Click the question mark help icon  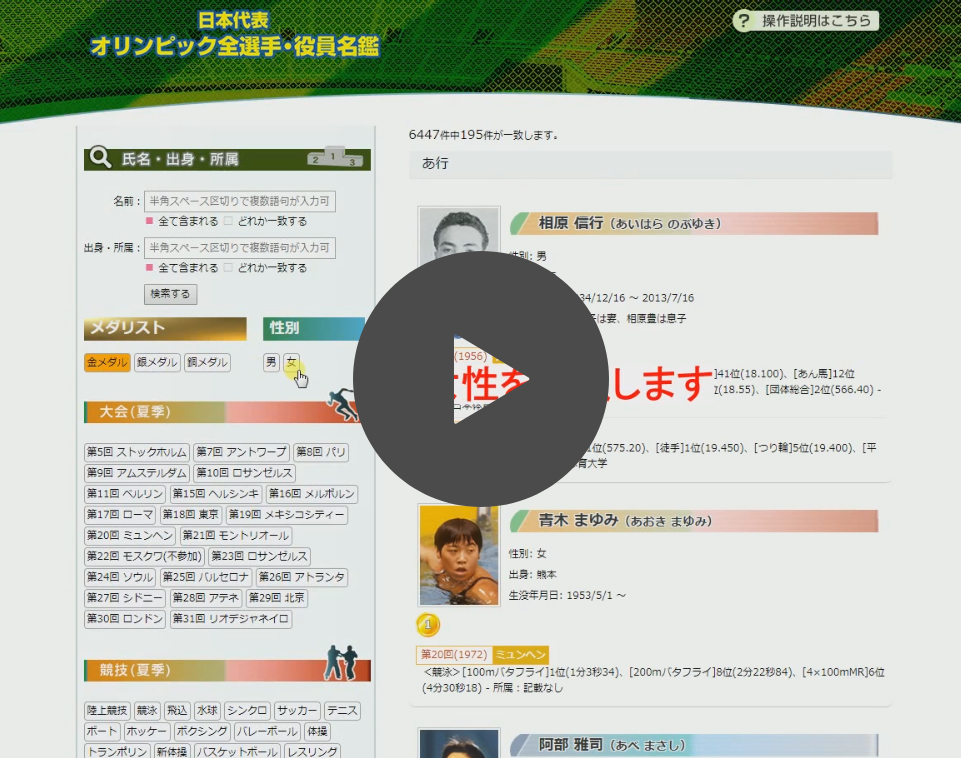point(743,21)
